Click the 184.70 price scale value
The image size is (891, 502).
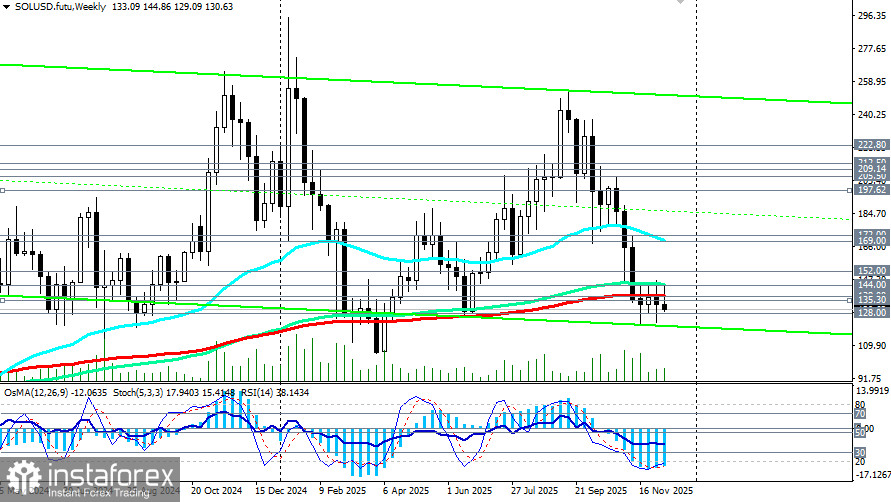tap(872, 214)
